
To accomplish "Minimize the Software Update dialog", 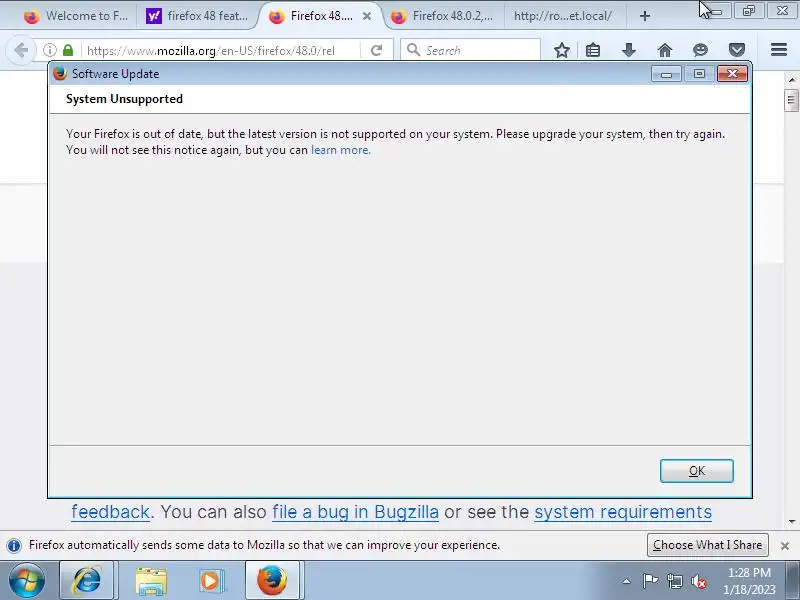I will [x=666, y=73].
